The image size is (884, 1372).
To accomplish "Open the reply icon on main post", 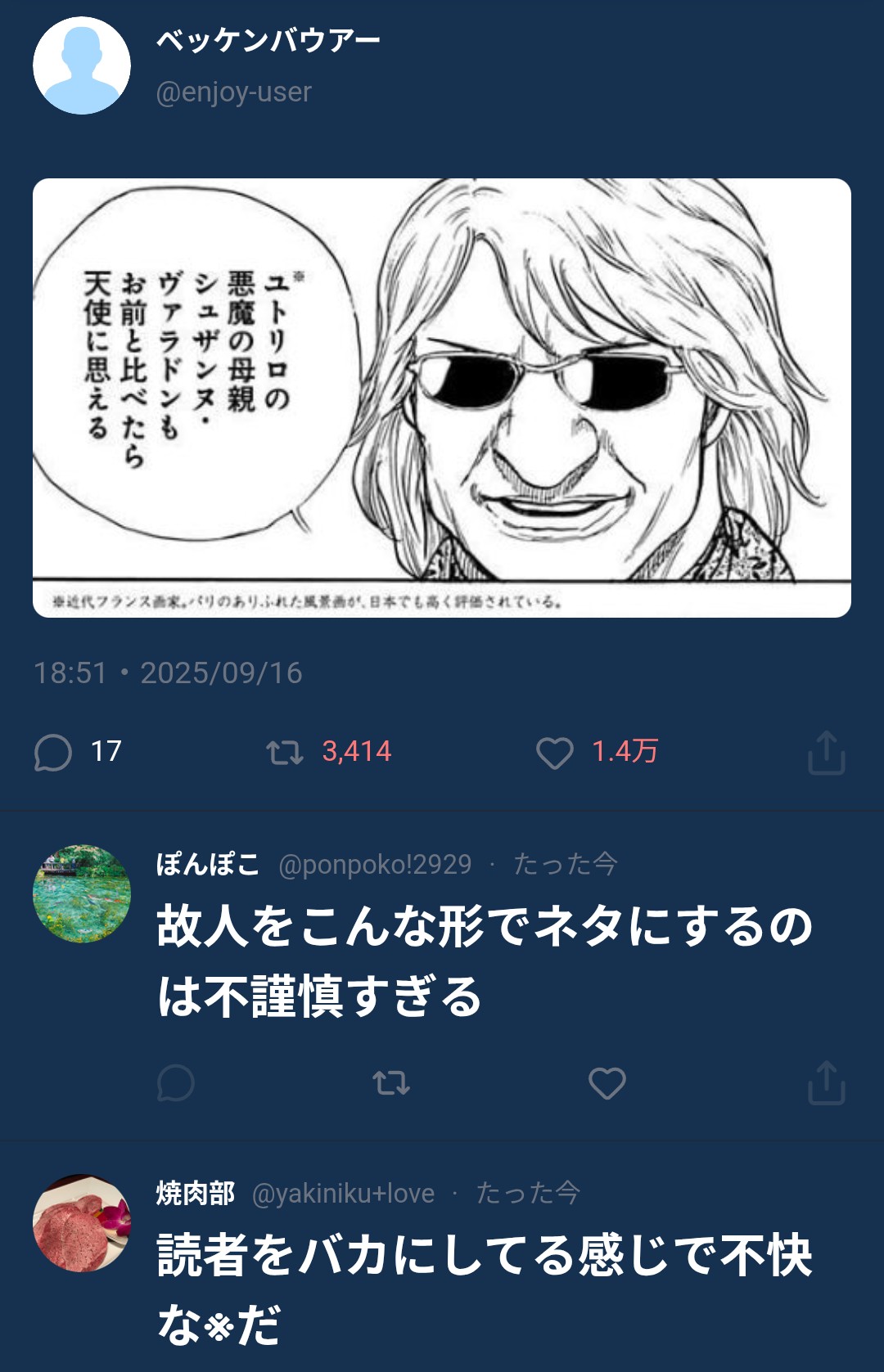I will pyautogui.click(x=53, y=753).
